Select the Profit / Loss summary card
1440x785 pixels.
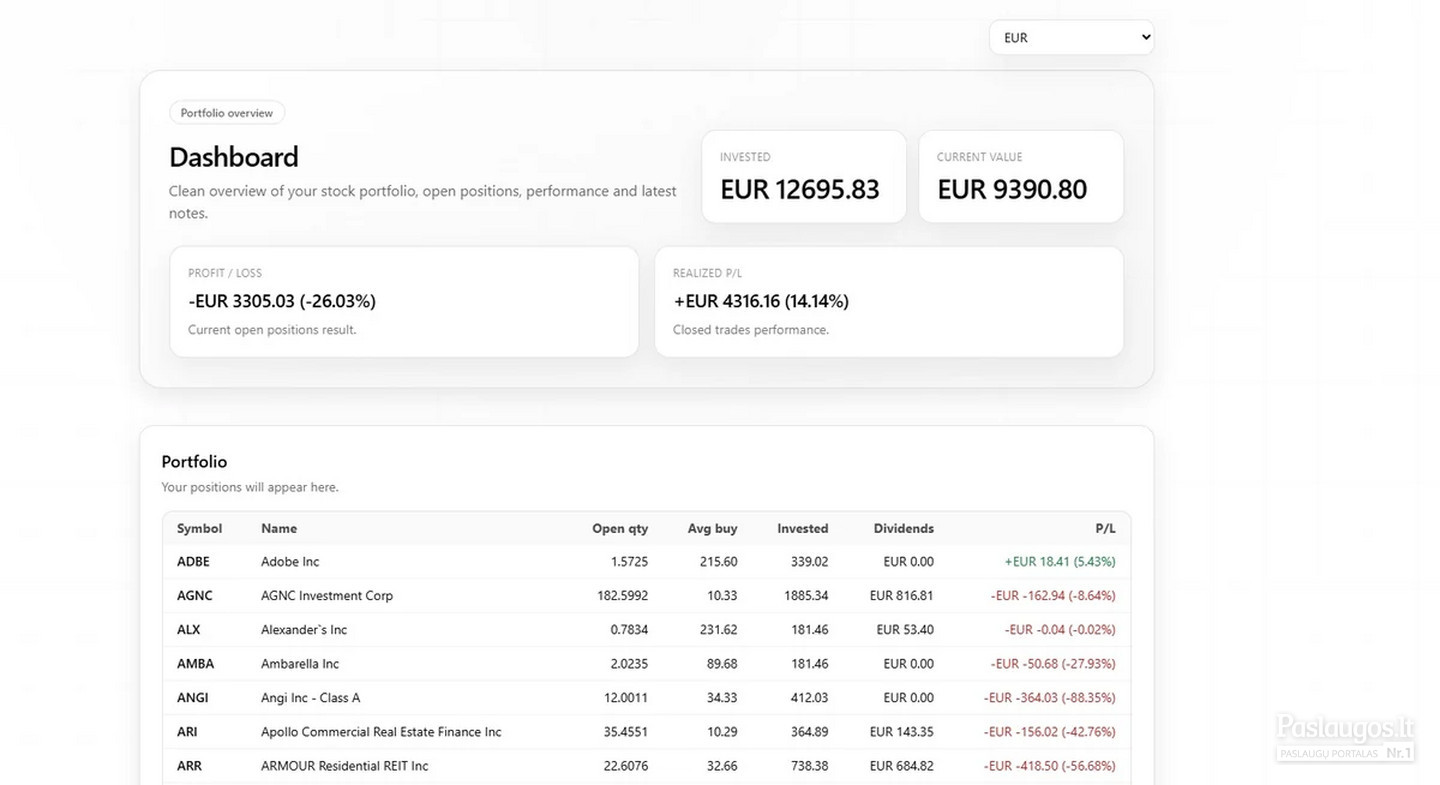click(x=404, y=302)
